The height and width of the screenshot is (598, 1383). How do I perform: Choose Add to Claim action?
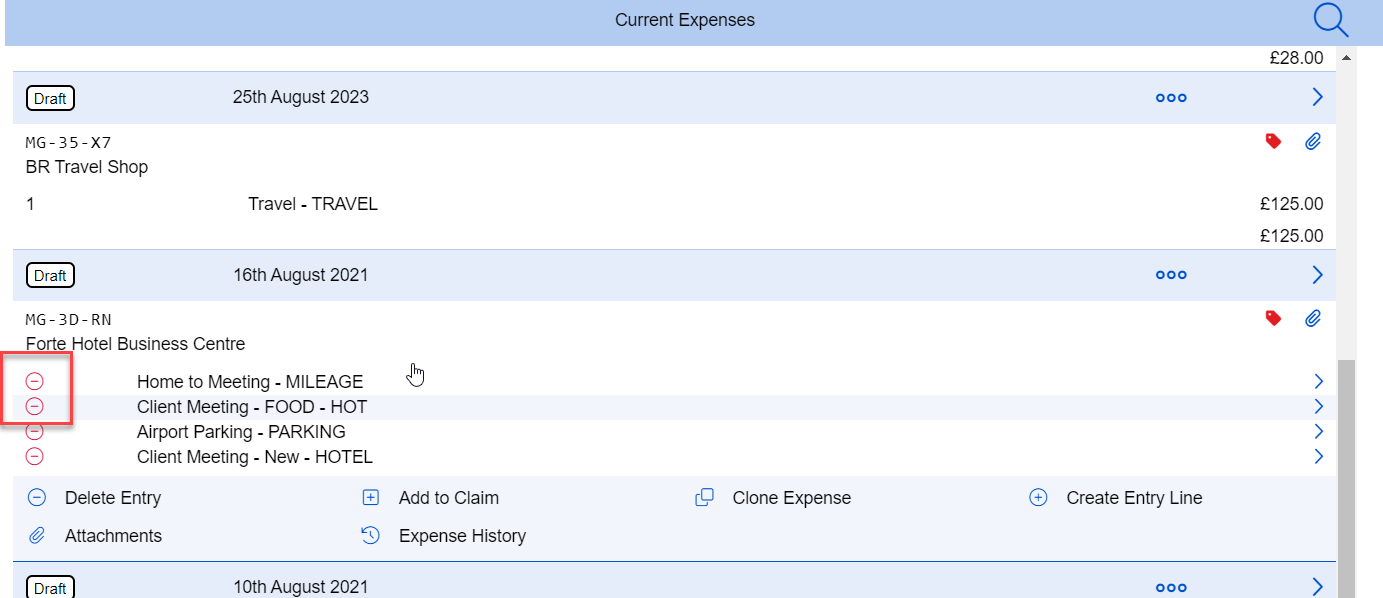coord(449,498)
